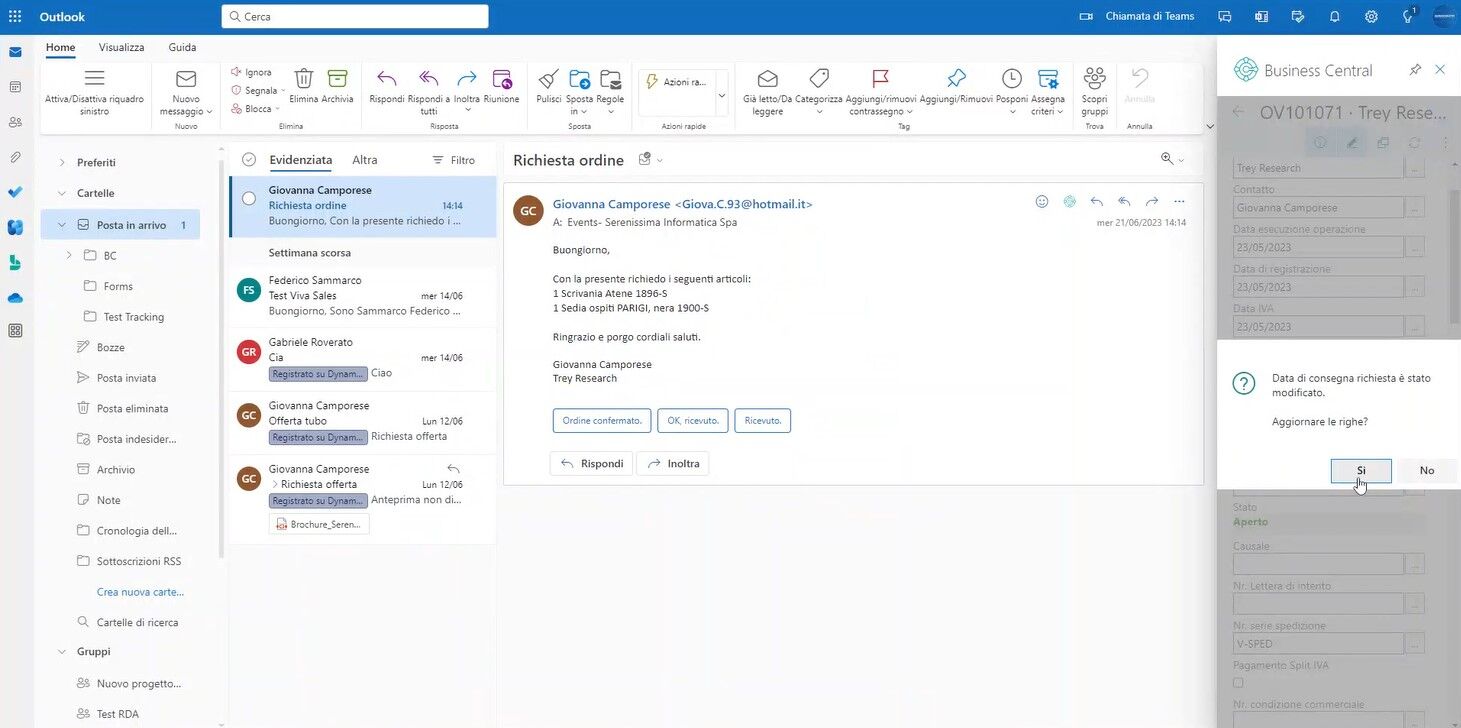Pin the Business Central add-in pane
This screenshot has height=728, width=1461.
pyautogui.click(x=1415, y=69)
